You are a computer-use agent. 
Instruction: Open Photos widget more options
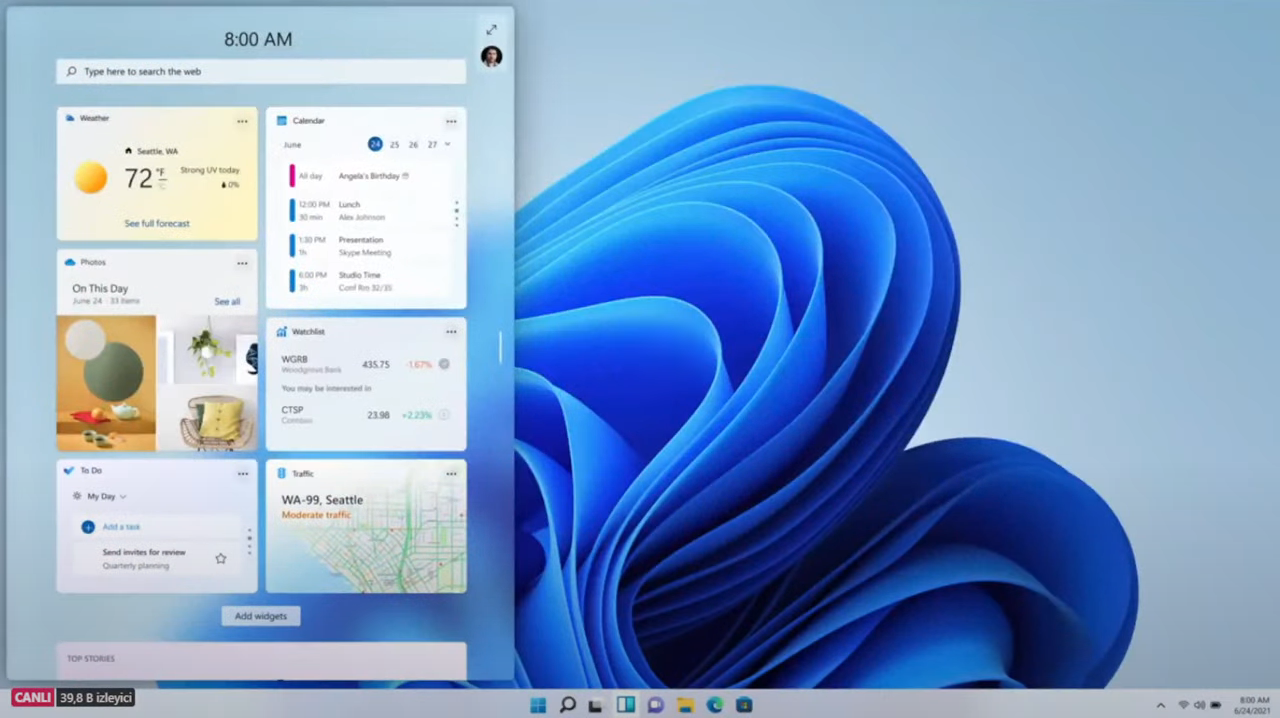coord(242,263)
